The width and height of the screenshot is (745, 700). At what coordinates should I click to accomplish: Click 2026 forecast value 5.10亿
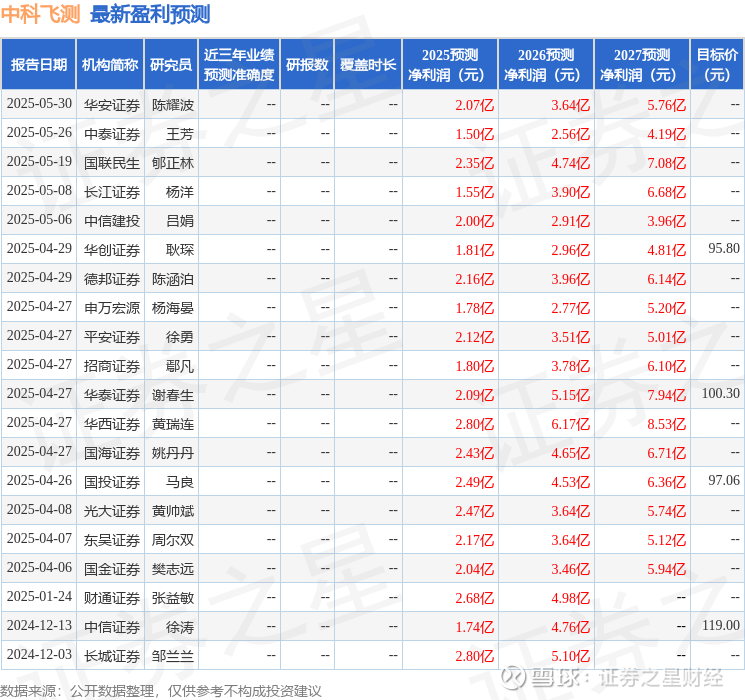571,656
